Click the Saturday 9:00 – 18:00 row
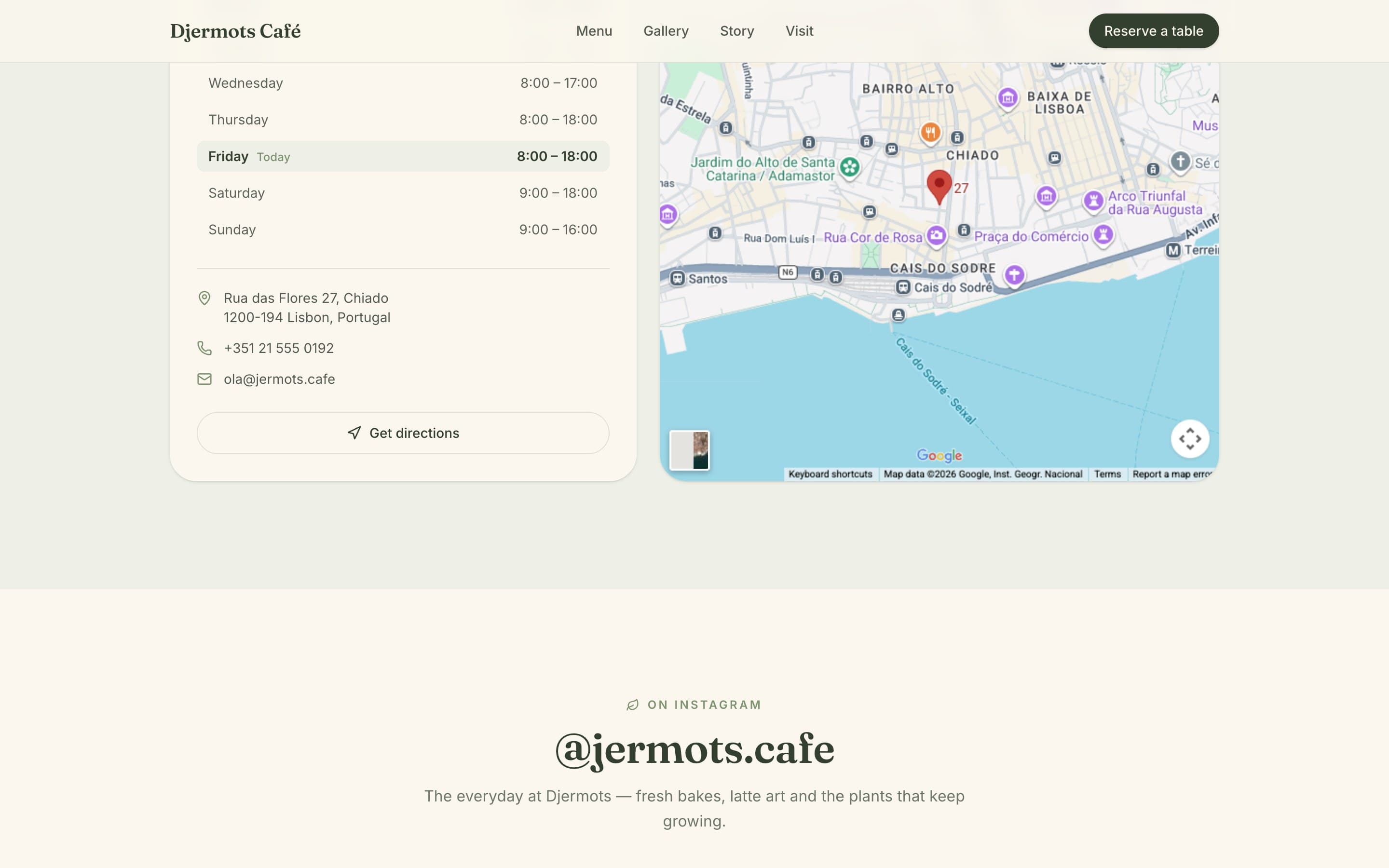The width and height of the screenshot is (1389, 868). pyautogui.click(x=403, y=193)
